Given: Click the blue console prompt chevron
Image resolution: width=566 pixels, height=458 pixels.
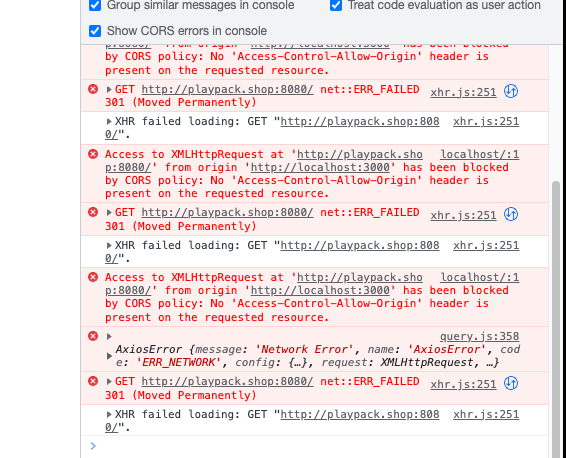Looking at the screenshot, I should pyautogui.click(x=93, y=446).
